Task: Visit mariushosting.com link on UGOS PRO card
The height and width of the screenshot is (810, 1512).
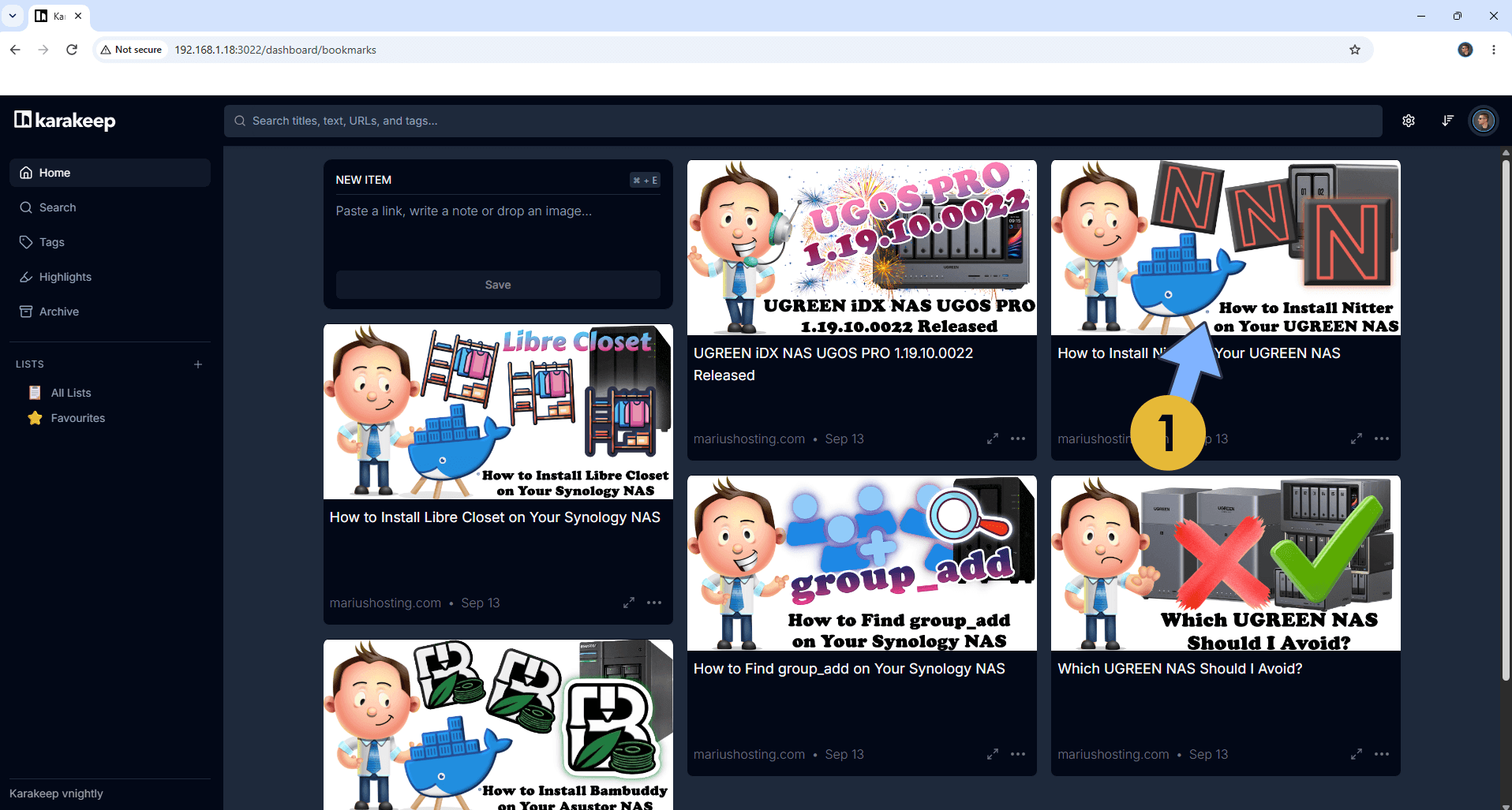Action: 749,439
